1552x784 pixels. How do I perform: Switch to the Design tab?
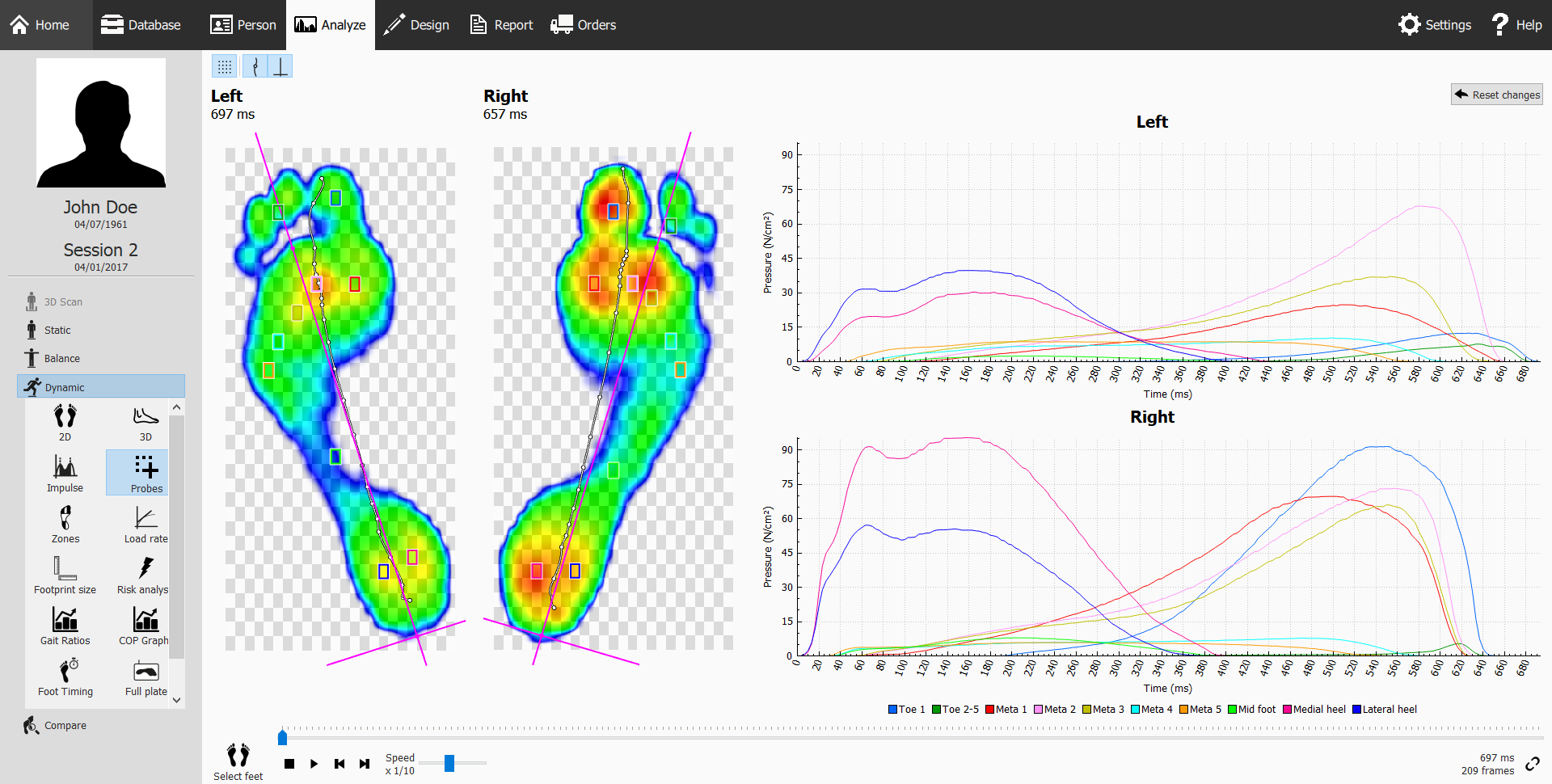click(417, 24)
